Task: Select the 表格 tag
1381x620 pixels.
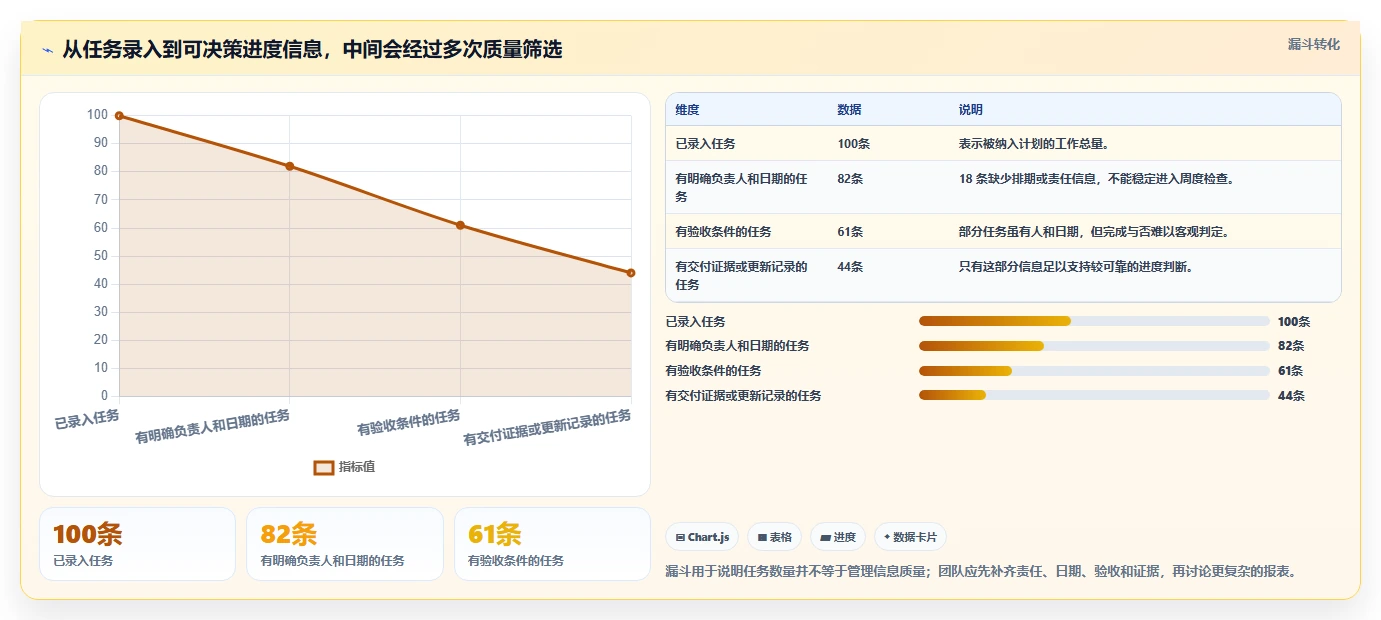Action: point(774,537)
